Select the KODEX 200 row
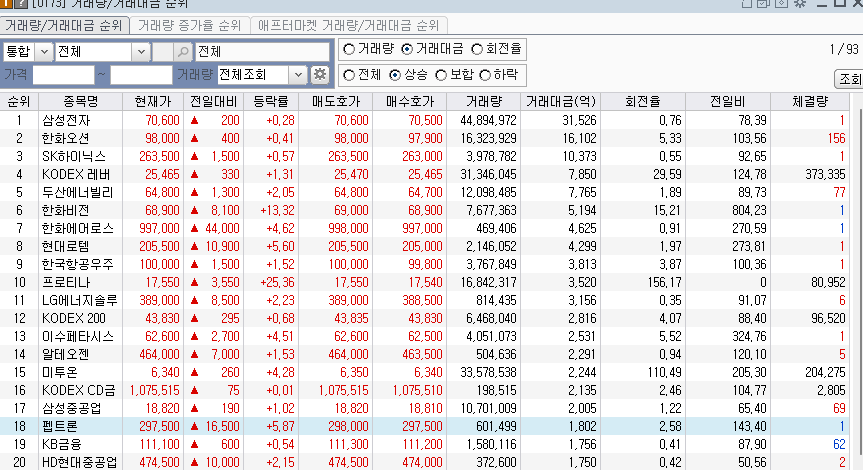Image resolution: width=863 pixels, height=470 pixels. coord(424,319)
